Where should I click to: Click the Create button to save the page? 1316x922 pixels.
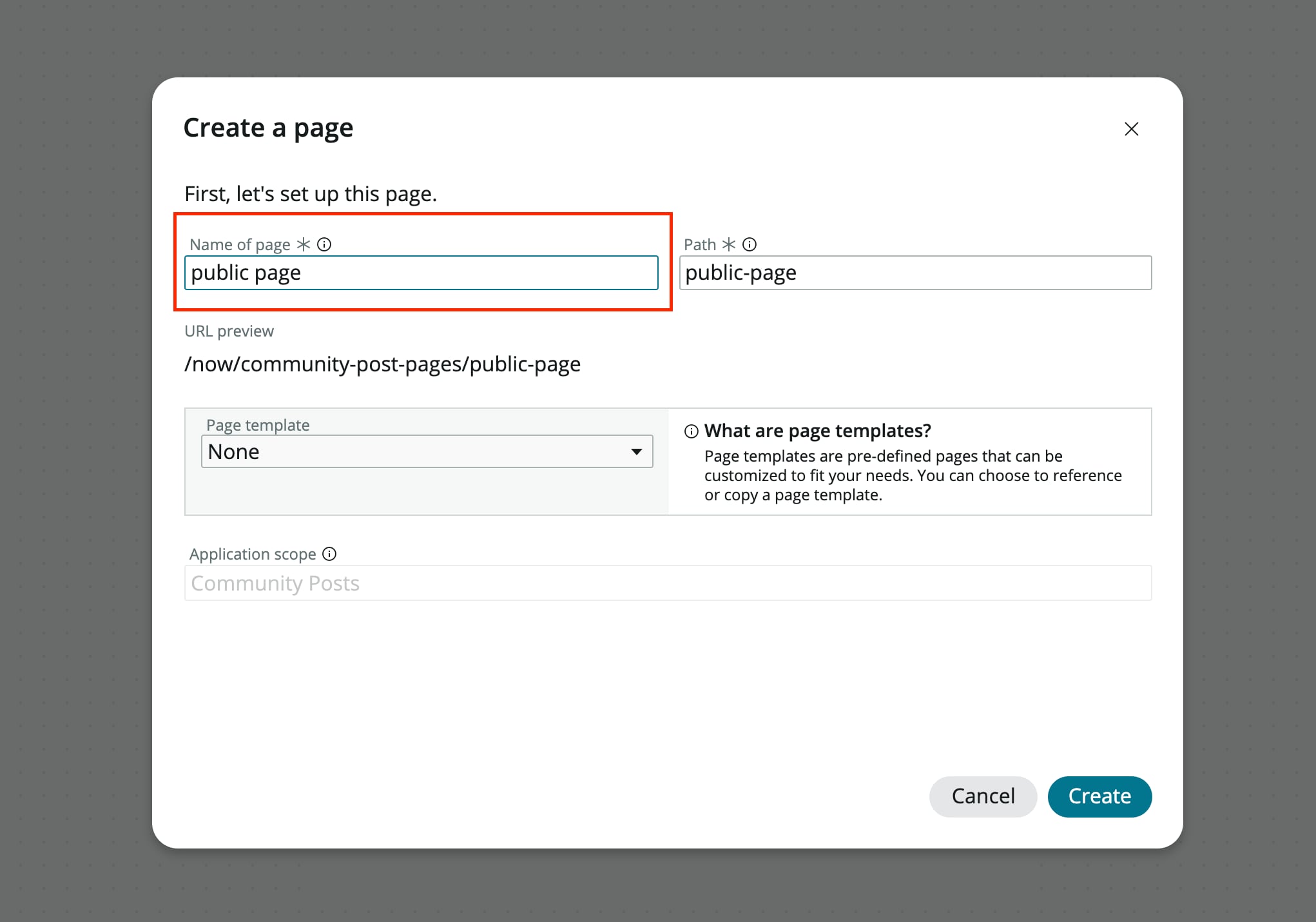pos(1099,796)
